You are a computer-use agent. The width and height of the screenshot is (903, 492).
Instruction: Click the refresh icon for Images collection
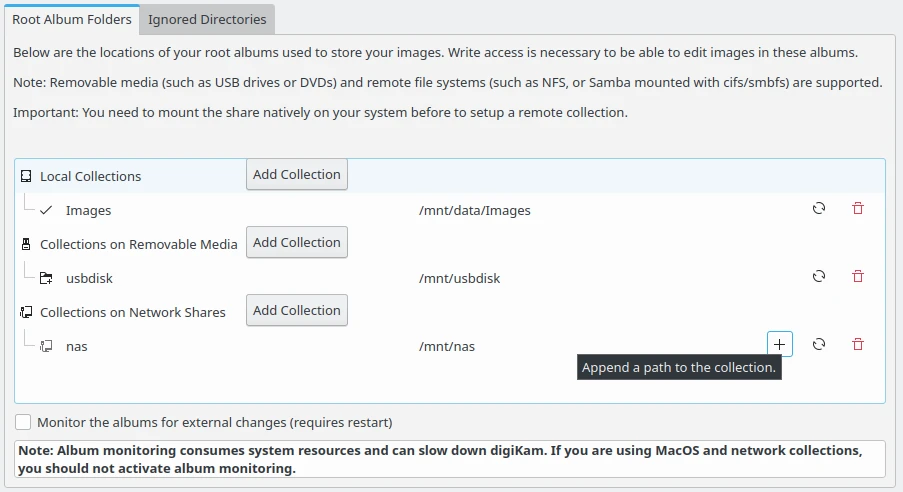pyautogui.click(x=819, y=209)
